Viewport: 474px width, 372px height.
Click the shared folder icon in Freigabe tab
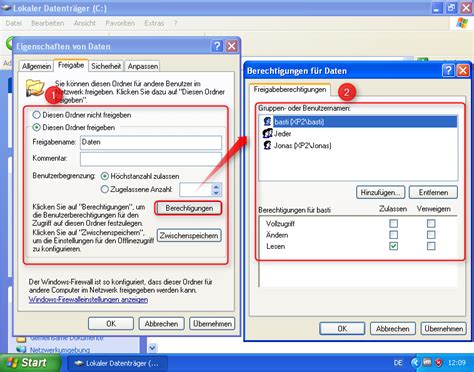(35, 87)
